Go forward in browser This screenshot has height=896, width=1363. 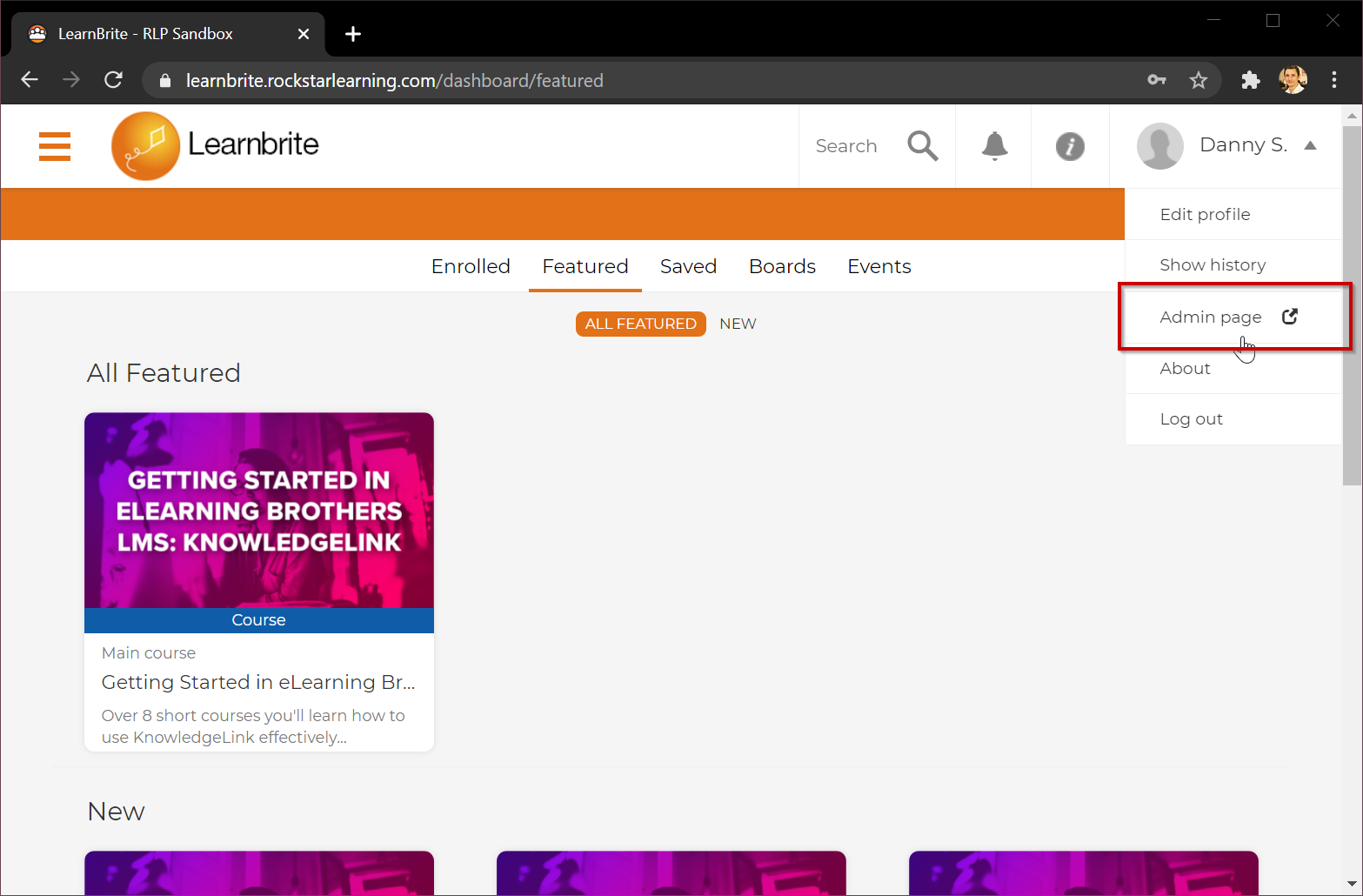click(71, 80)
